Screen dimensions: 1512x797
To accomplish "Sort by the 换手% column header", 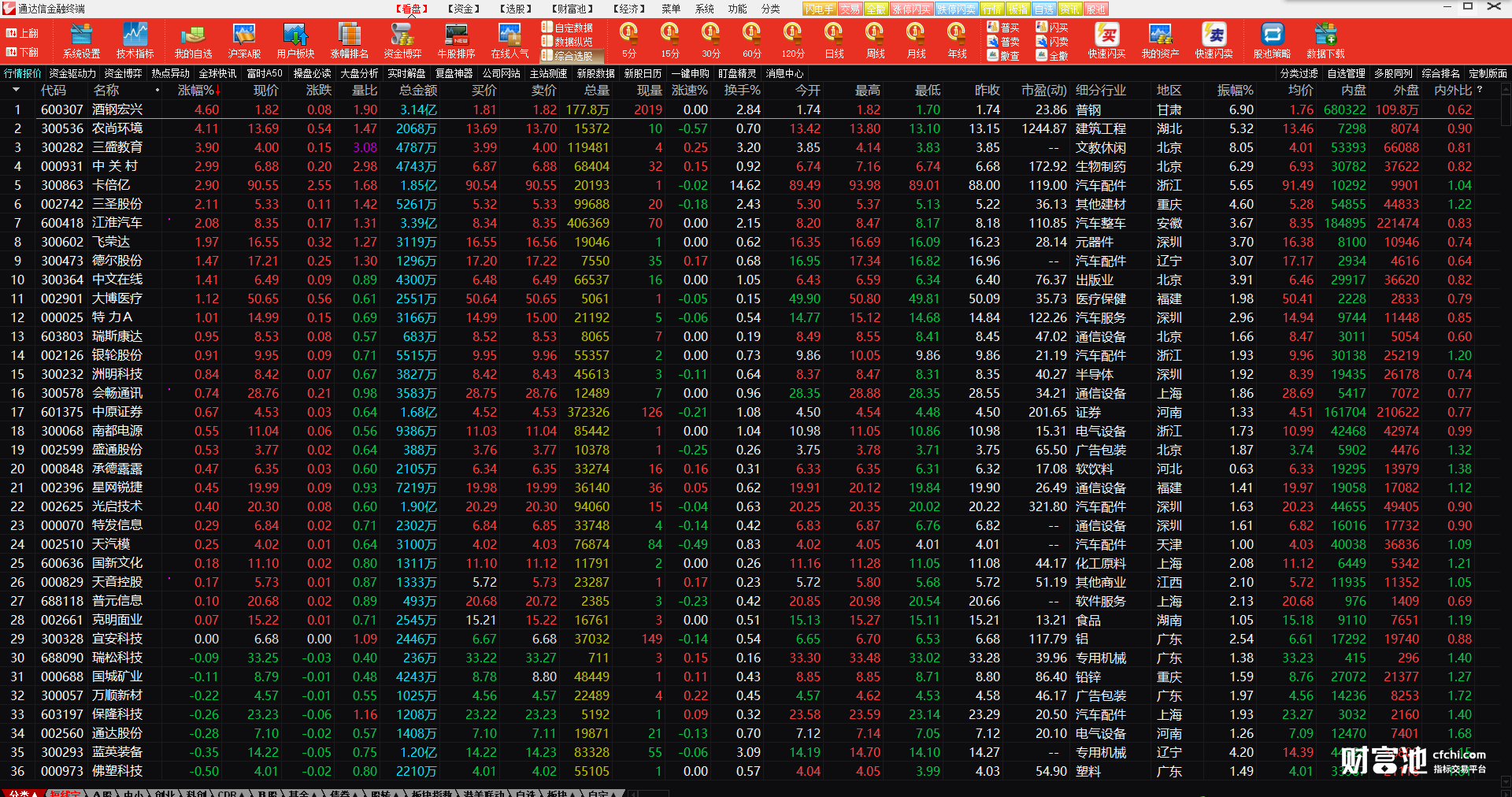I will pyautogui.click(x=742, y=90).
